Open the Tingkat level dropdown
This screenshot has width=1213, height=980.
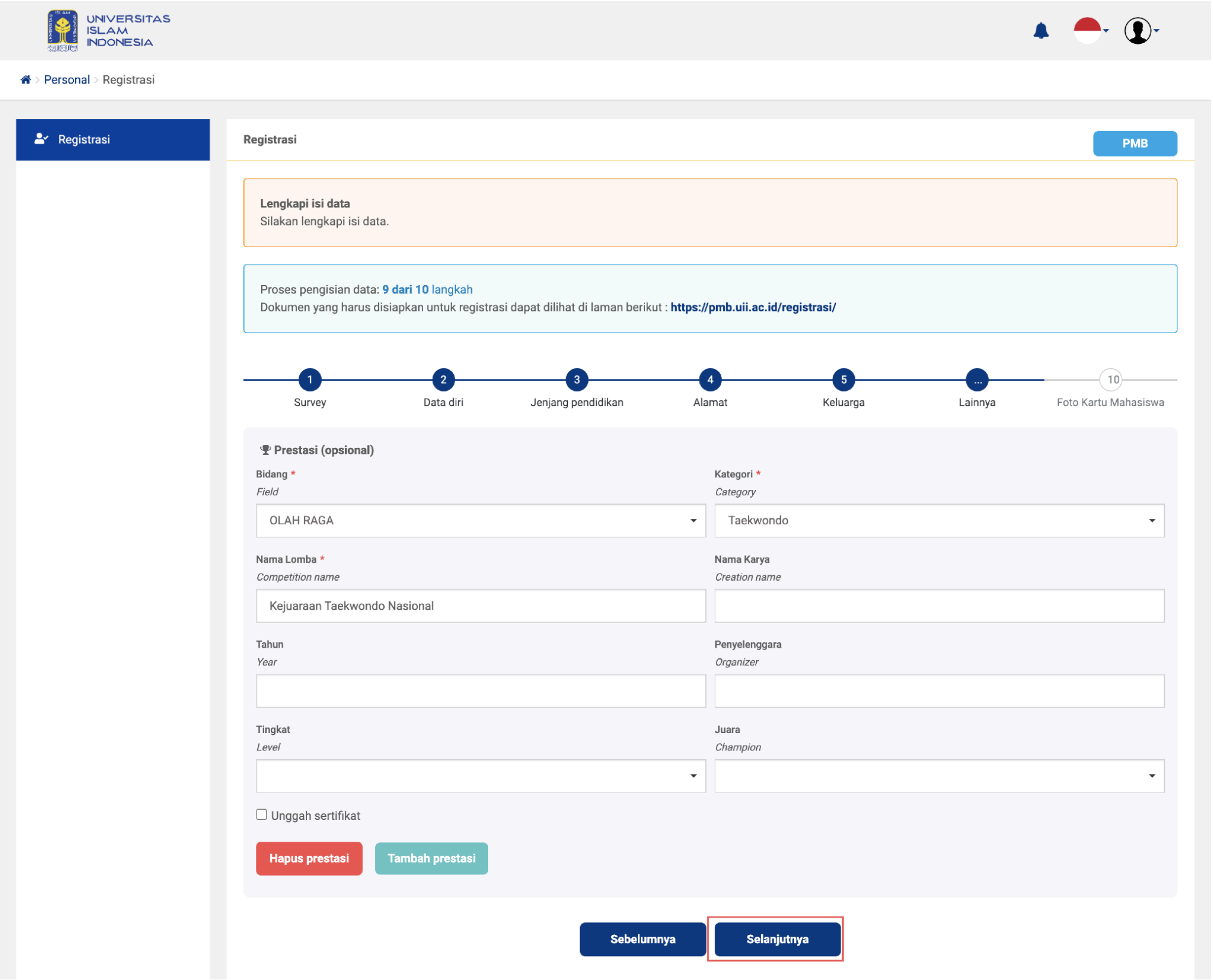click(480, 776)
